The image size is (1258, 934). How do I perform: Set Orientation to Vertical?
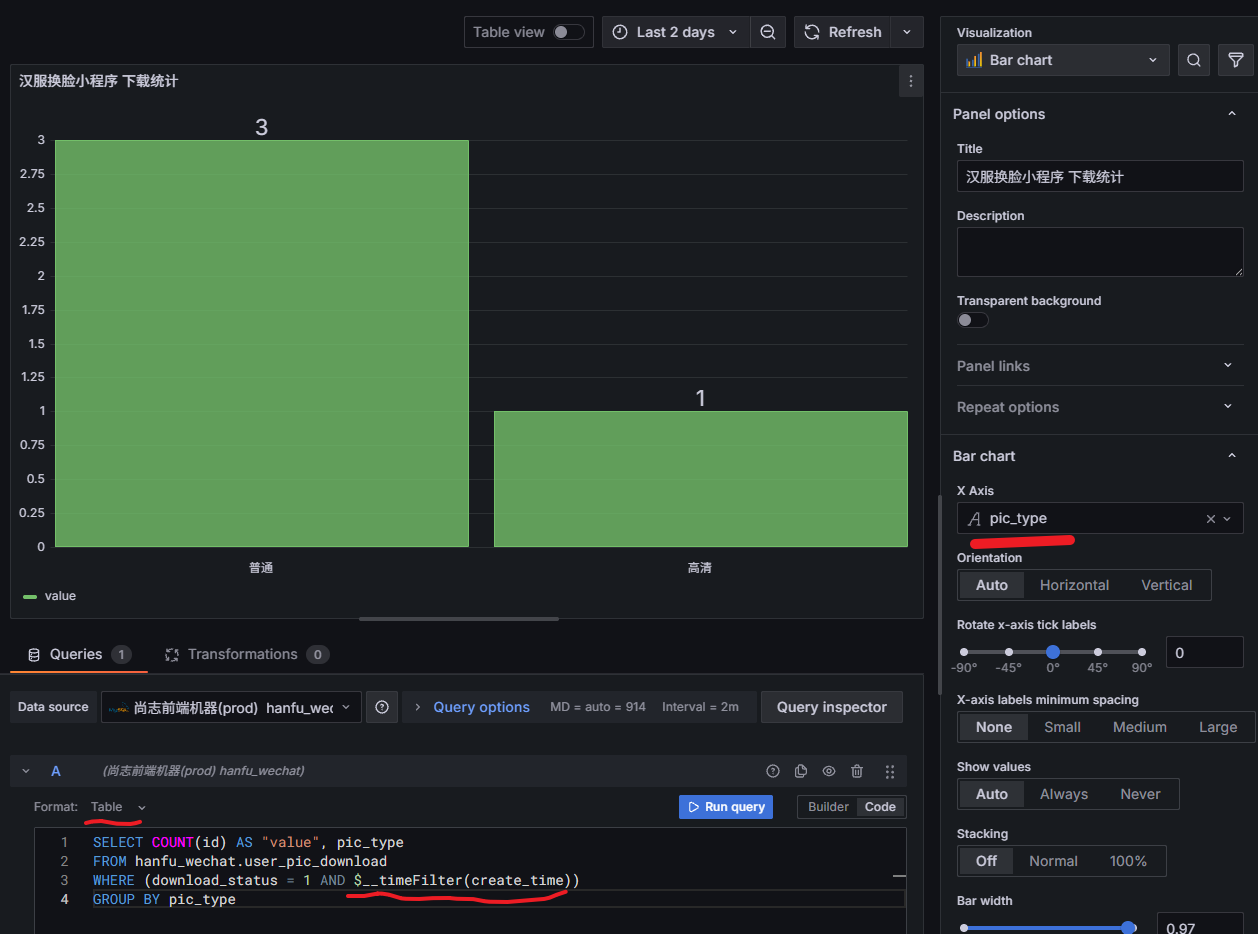click(x=1167, y=585)
